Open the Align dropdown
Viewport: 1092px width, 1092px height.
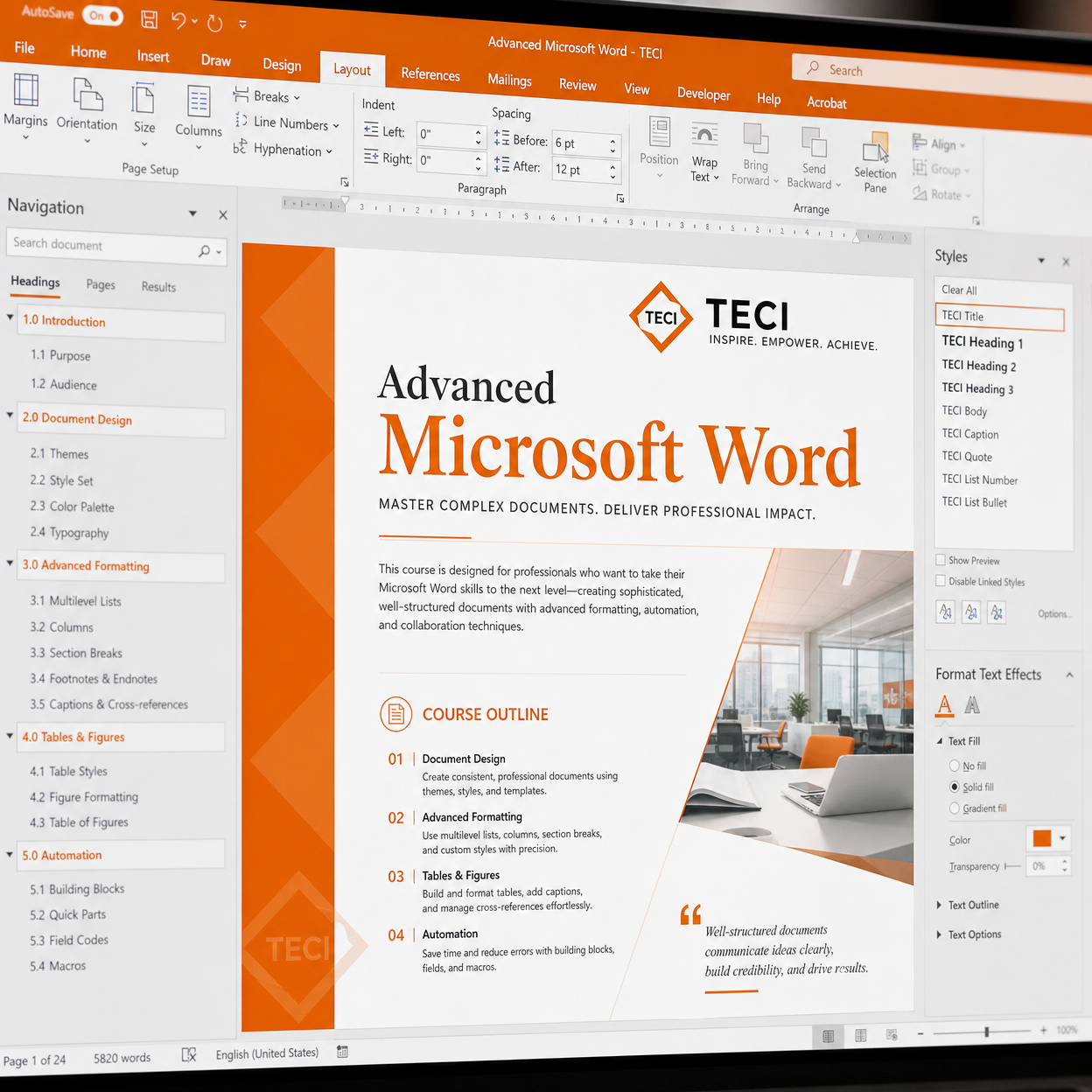939,143
